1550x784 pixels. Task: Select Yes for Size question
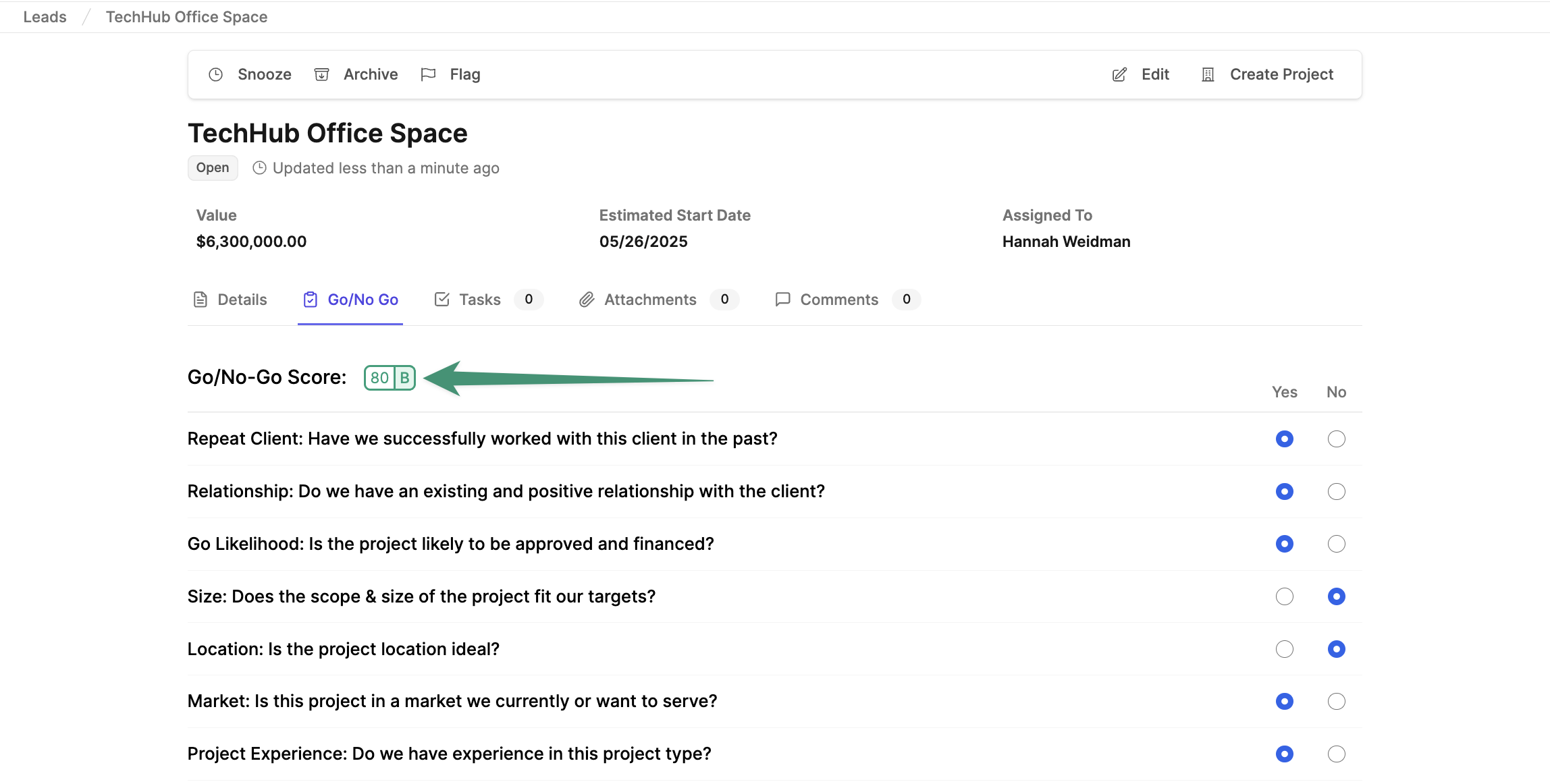[x=1284, y=596]
